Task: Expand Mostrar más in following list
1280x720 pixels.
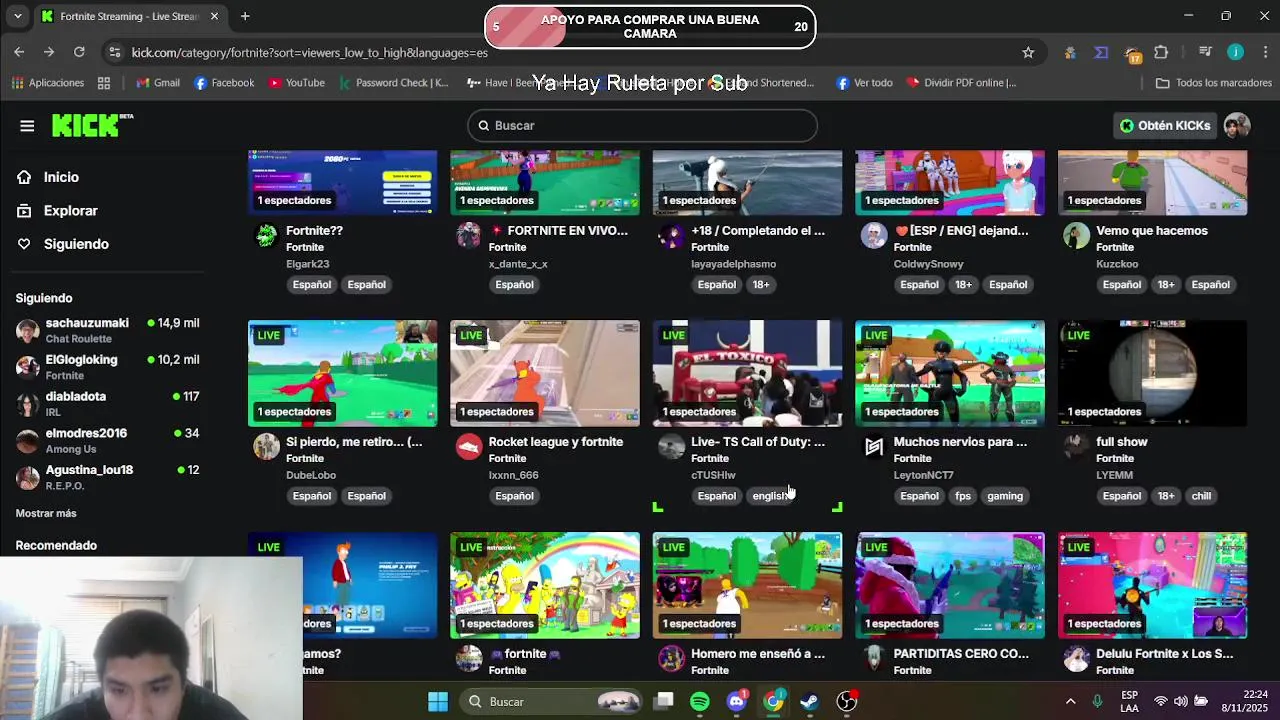Action: [46, 513]
